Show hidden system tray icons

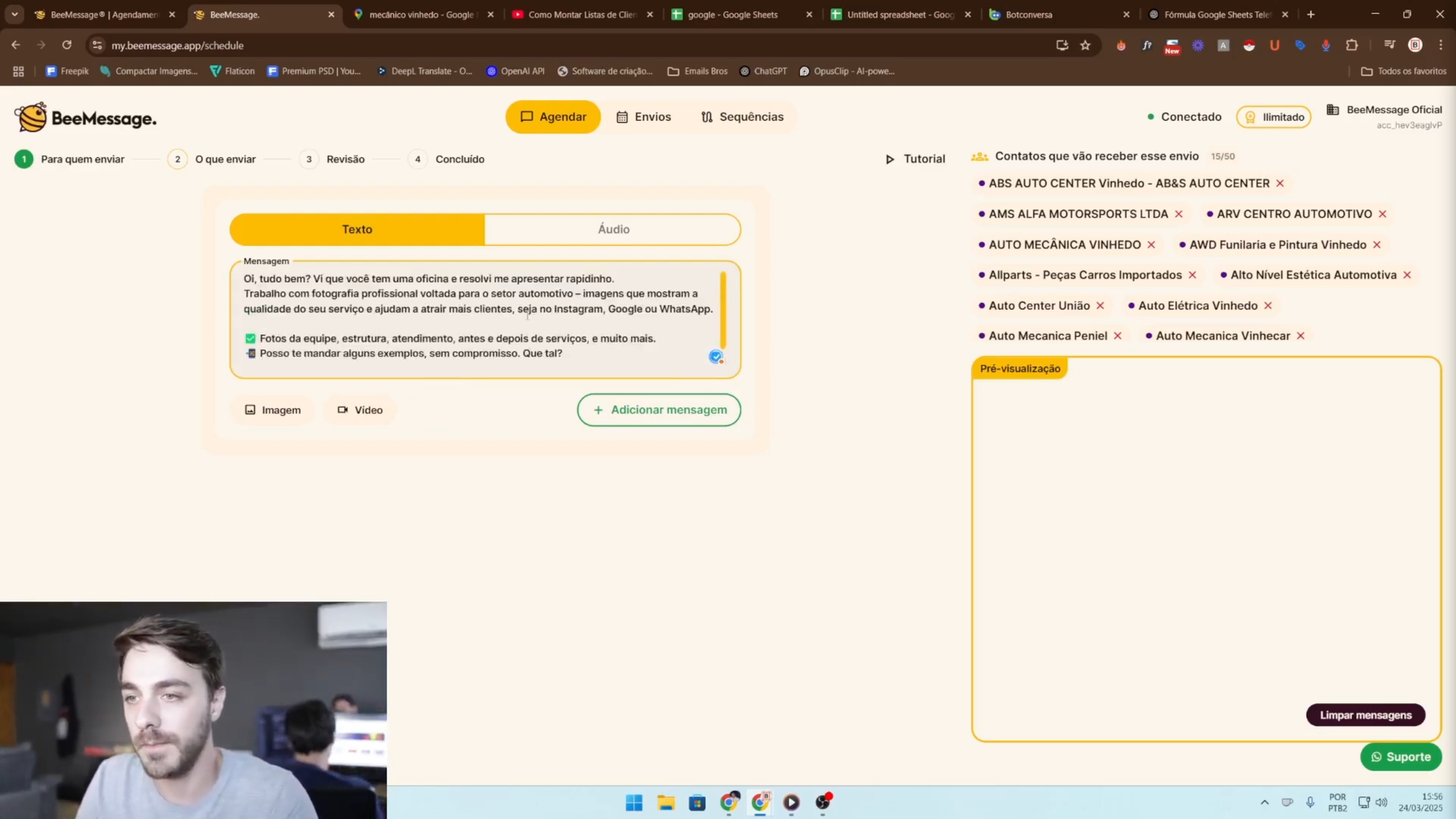[1265, 802]
